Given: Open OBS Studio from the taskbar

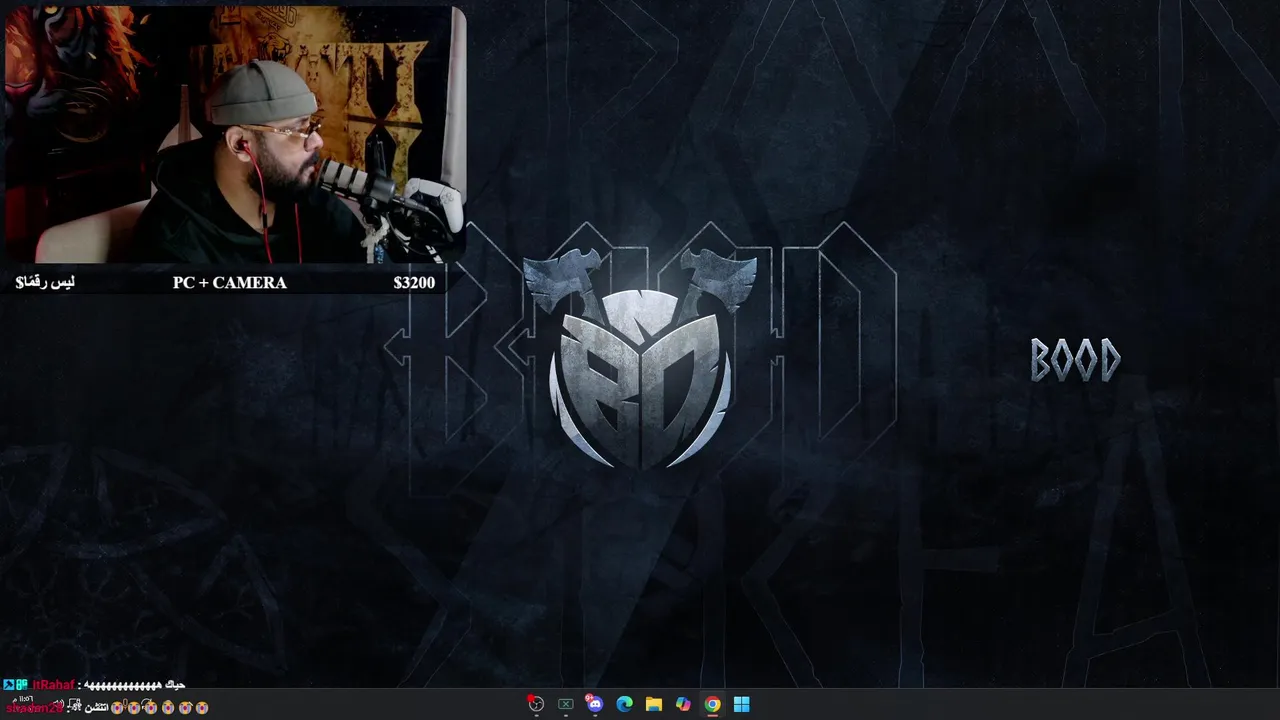Looking at the screenshot, I should (536, 704).
